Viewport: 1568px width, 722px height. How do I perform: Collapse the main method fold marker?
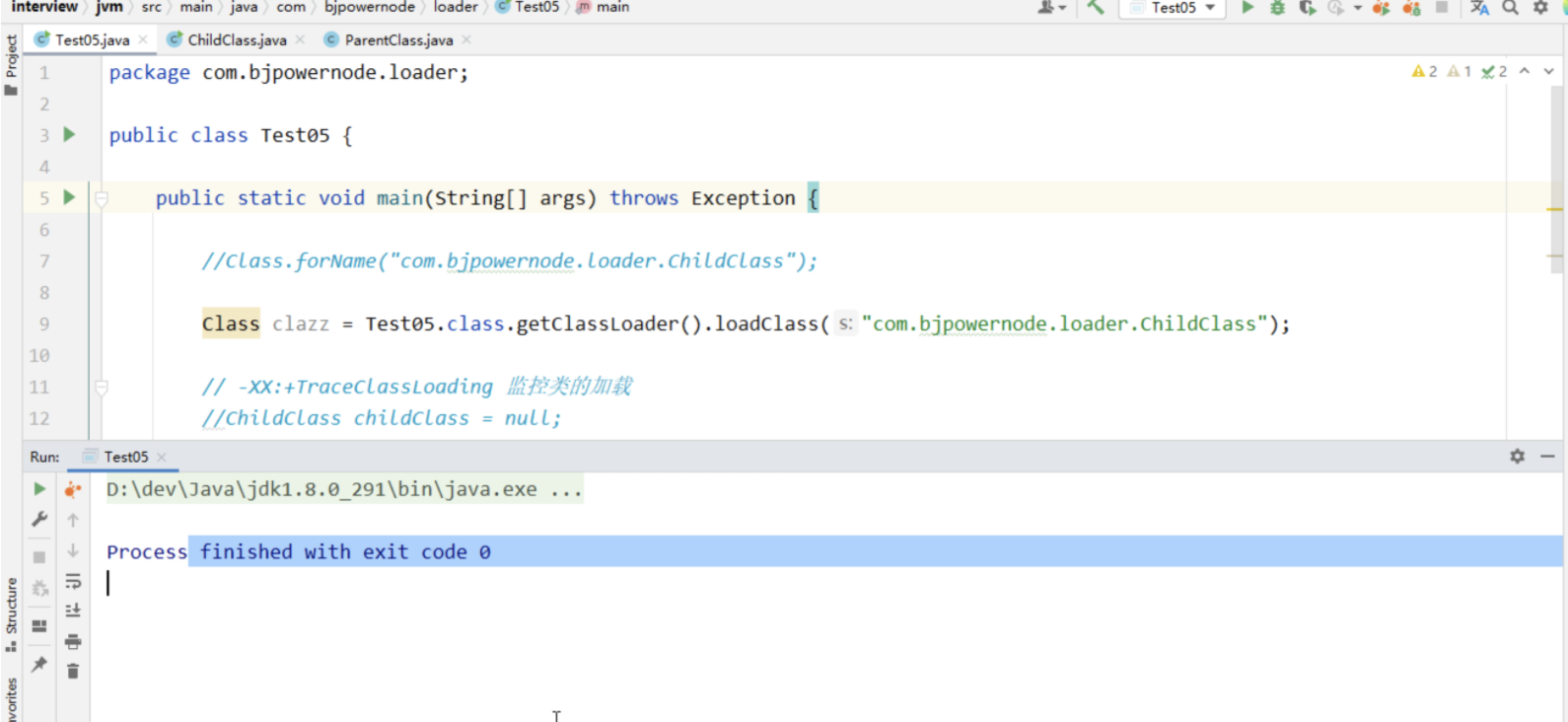101,198
